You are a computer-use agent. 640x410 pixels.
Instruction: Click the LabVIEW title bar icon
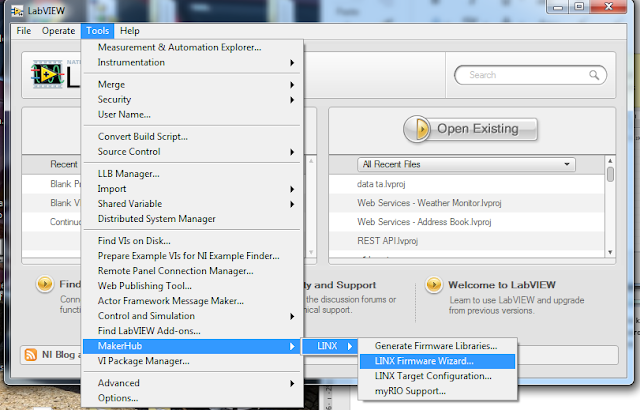(17, 11)
